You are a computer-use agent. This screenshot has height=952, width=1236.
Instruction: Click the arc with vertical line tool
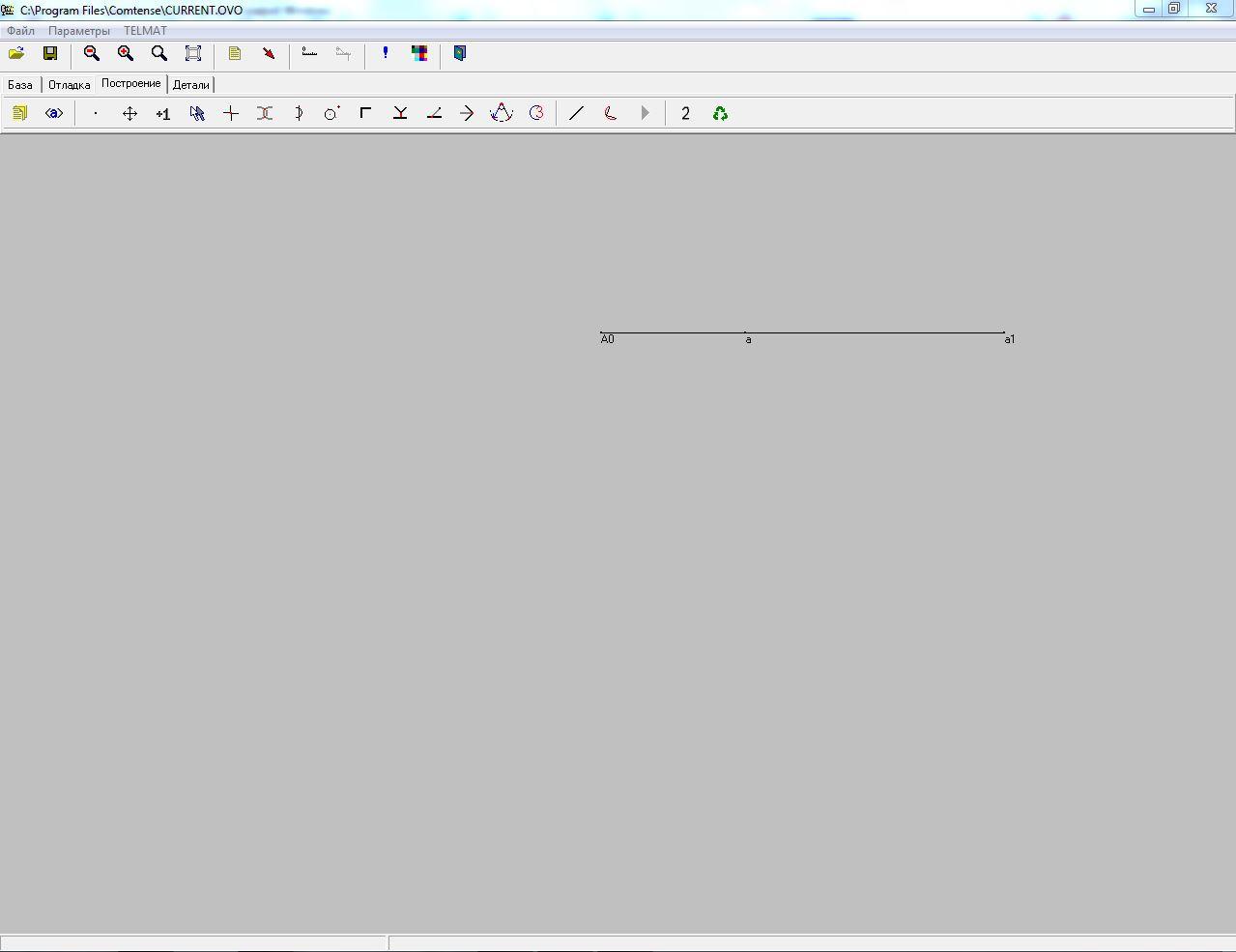coord(299,114)
